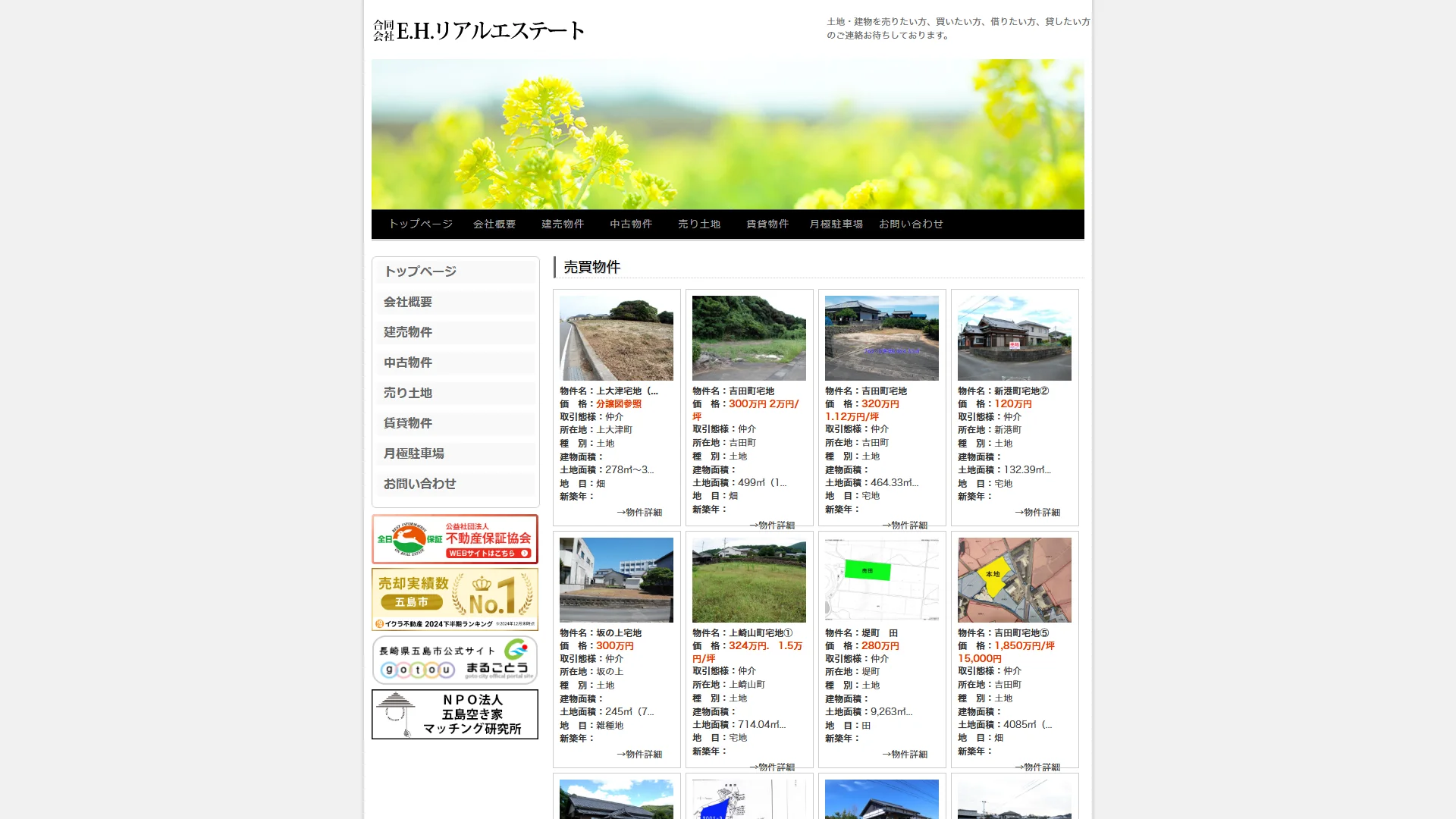
Task: Click the 物件名：坂の上宅地 title text
Action: pyautogui.click(x=601, y=633)
